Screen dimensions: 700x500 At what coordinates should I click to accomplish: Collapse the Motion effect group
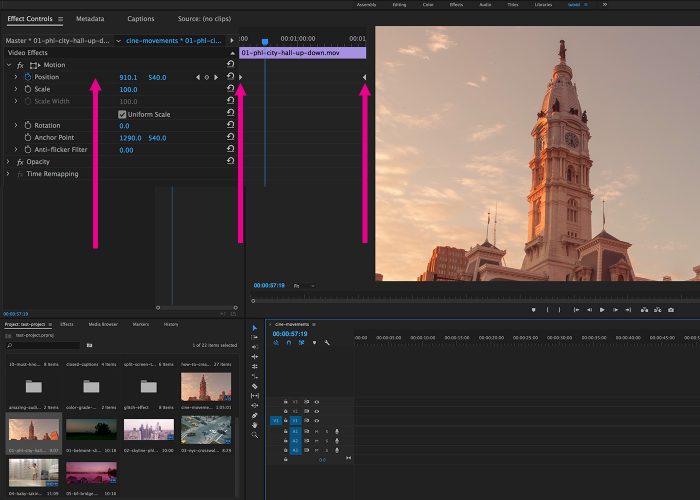click(8, 65)
